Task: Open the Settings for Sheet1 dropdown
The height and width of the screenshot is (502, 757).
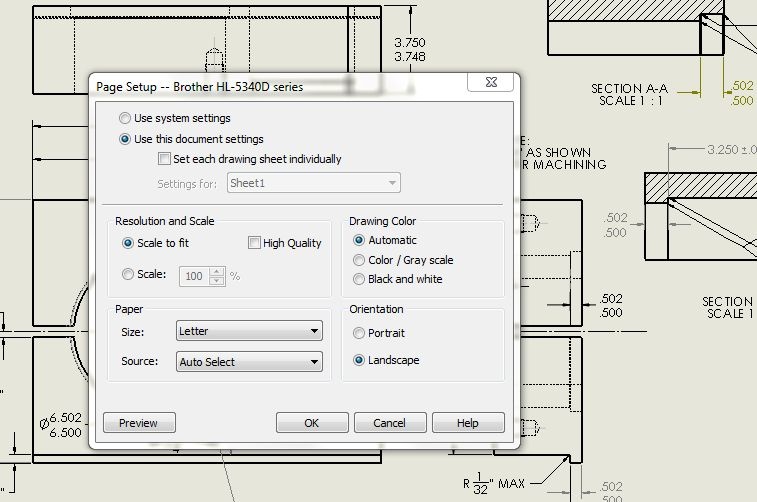Action: pyautogui.click(x=314, y=183)
